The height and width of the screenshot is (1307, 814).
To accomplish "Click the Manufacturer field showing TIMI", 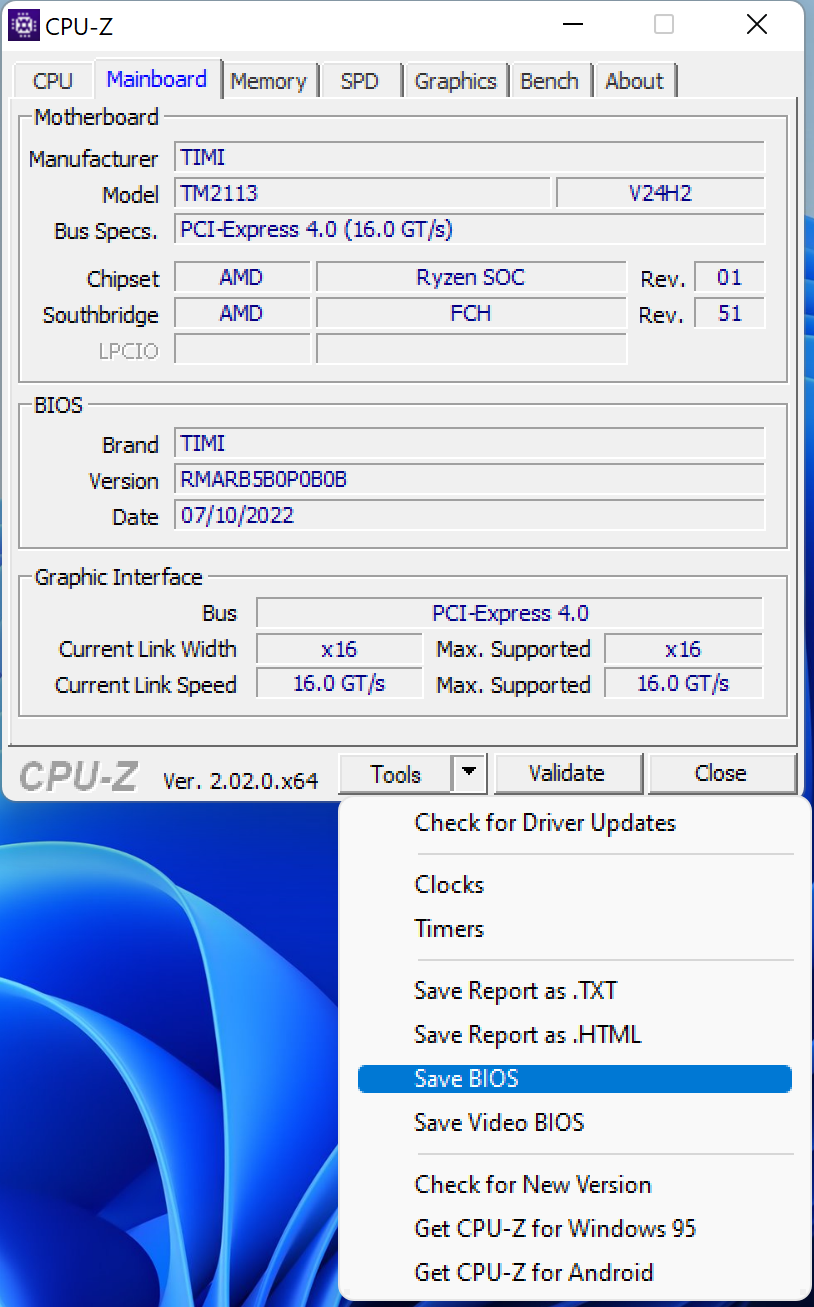I will click(470, 158).
